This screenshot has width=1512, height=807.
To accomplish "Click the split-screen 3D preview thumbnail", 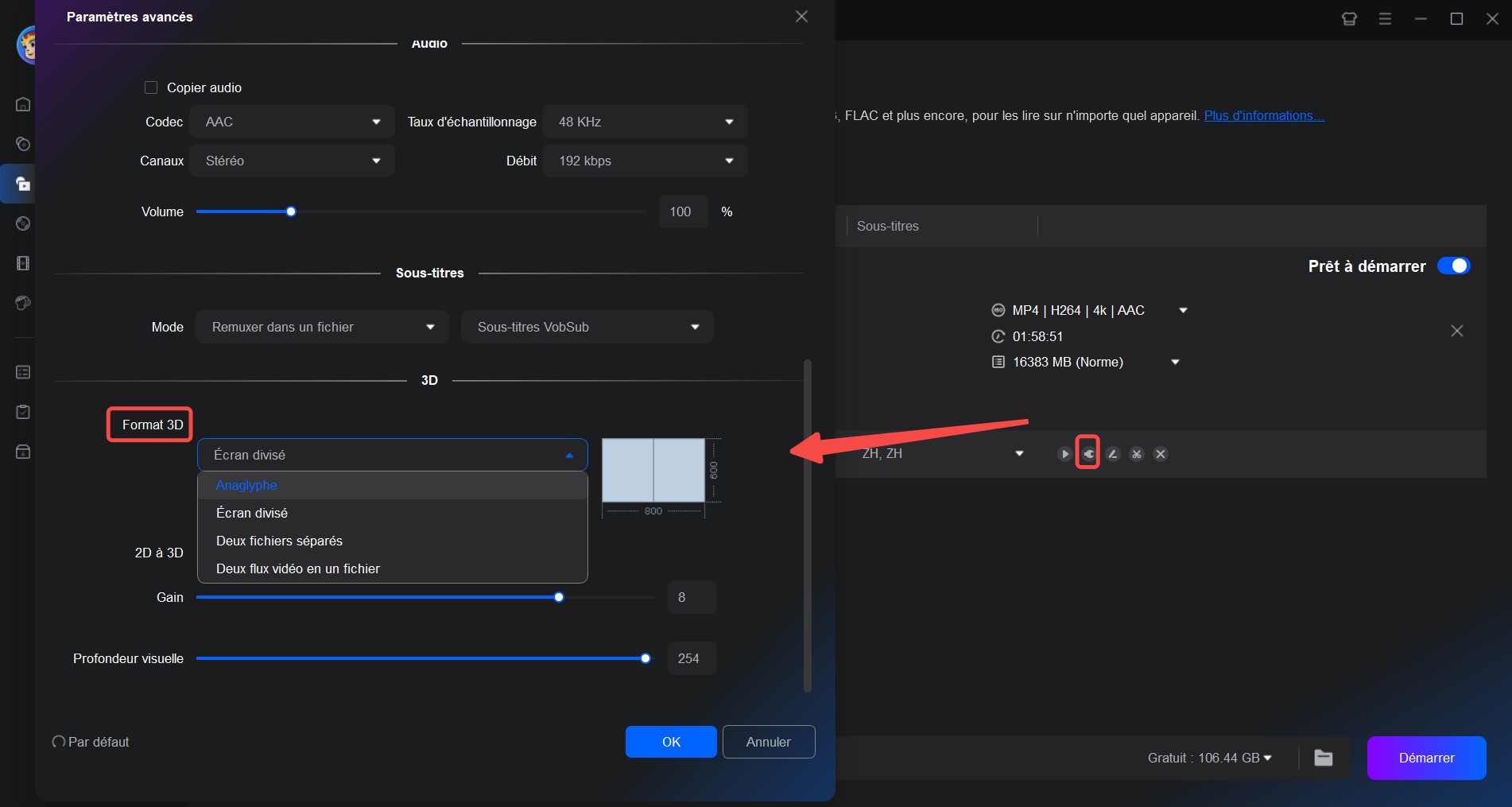I will 653,470.
